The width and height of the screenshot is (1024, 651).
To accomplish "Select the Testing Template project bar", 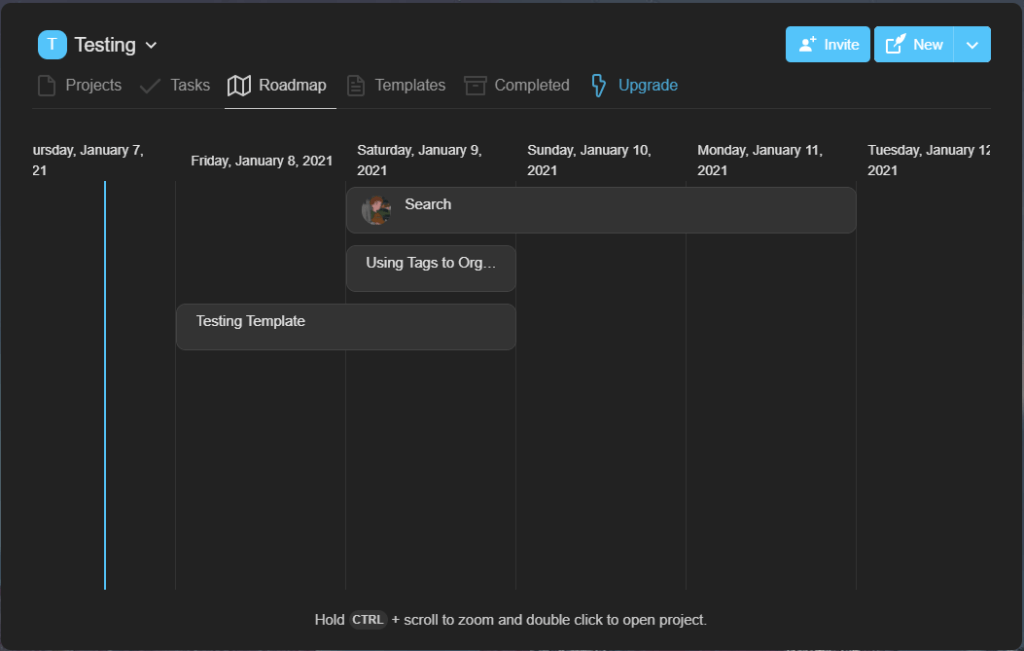I will (345, 327).
